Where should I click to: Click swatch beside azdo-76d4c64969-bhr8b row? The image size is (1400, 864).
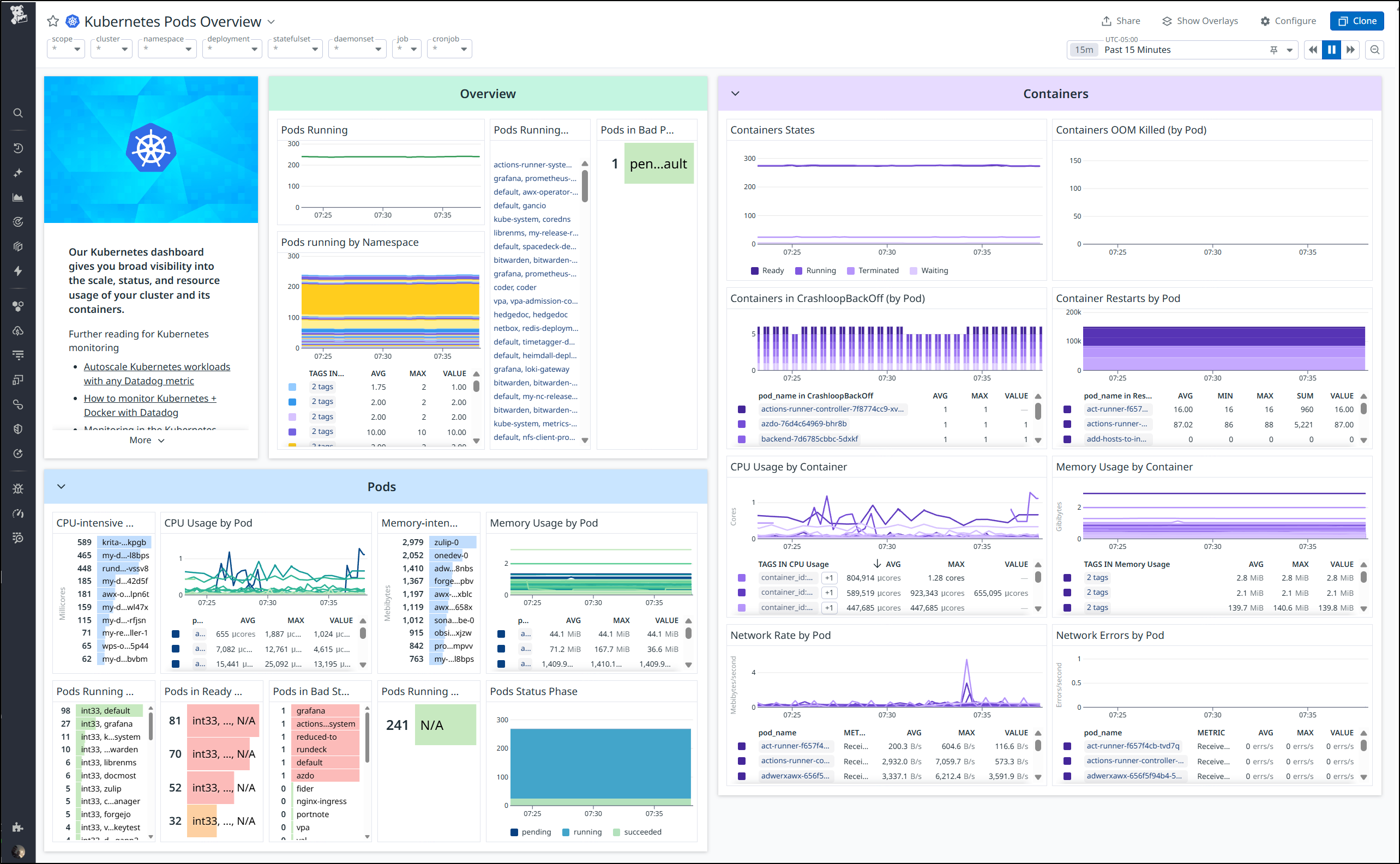click(741, 424)
